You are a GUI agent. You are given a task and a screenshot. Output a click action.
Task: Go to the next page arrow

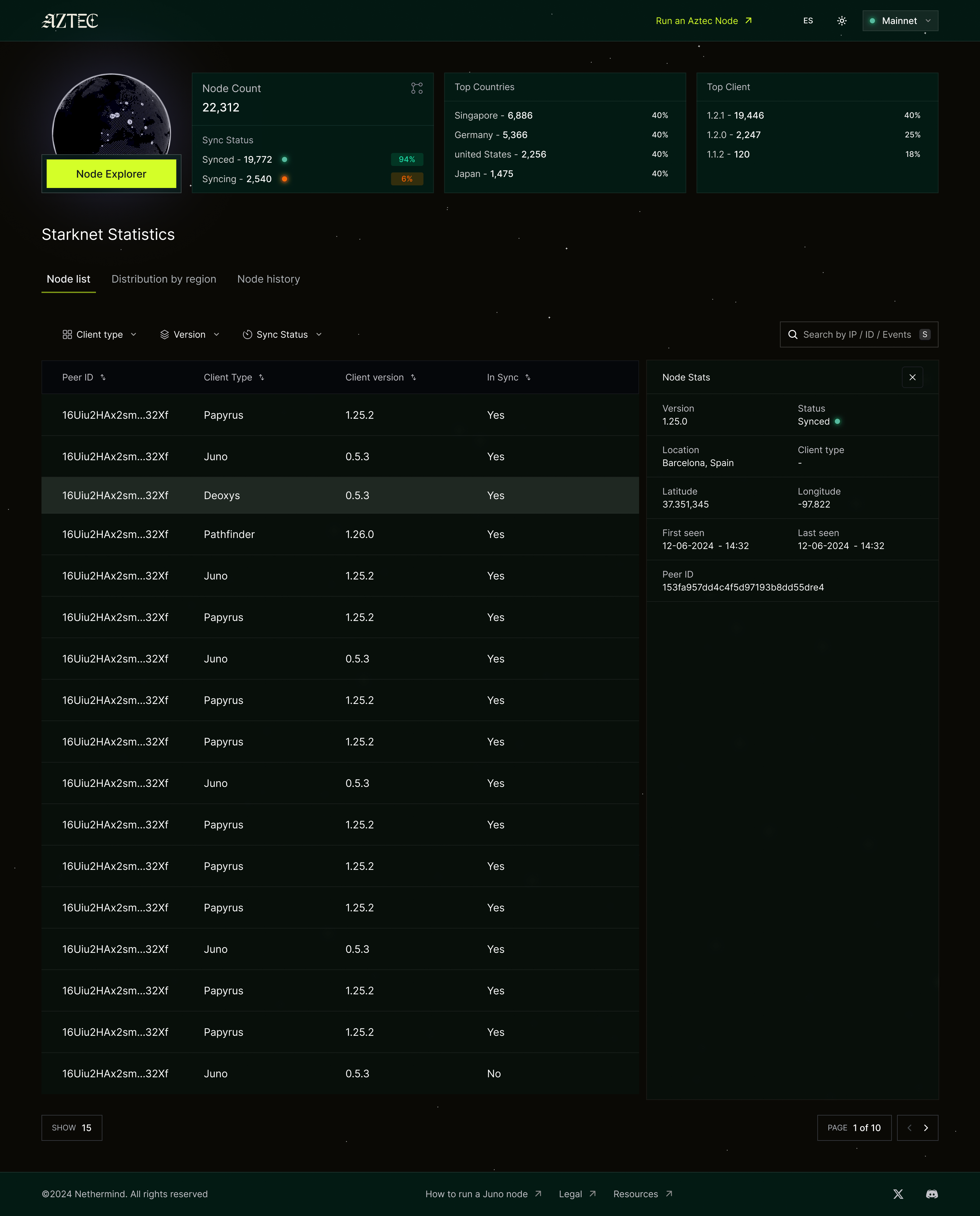coord(926,1128)
